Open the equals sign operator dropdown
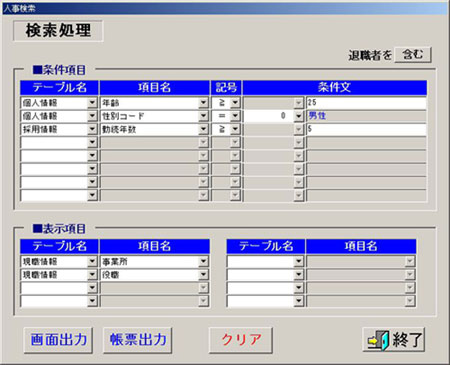This screenshot has height=365, width=450. coord(235,116)
